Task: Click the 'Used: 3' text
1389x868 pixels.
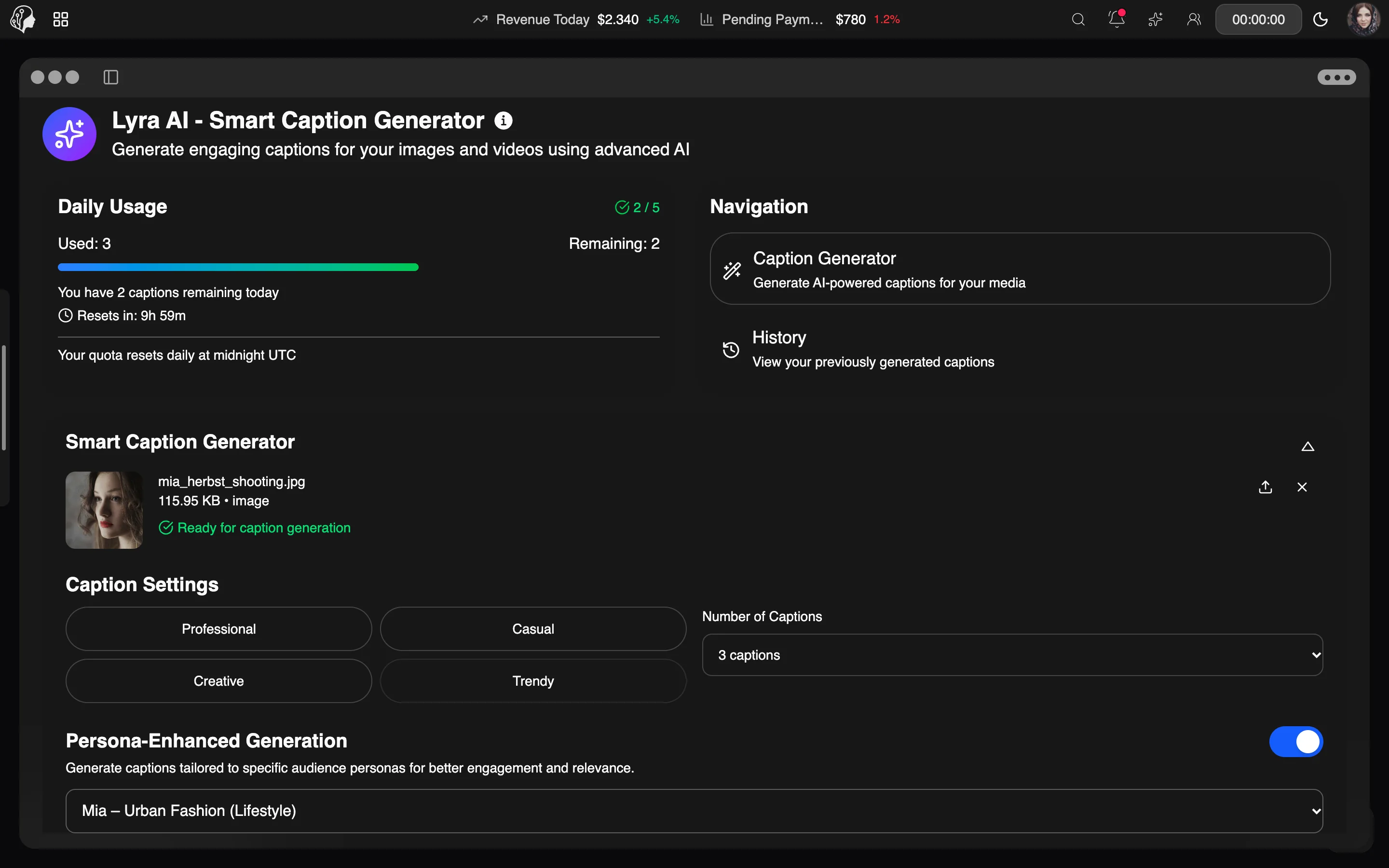Action: tap(84, 244)
